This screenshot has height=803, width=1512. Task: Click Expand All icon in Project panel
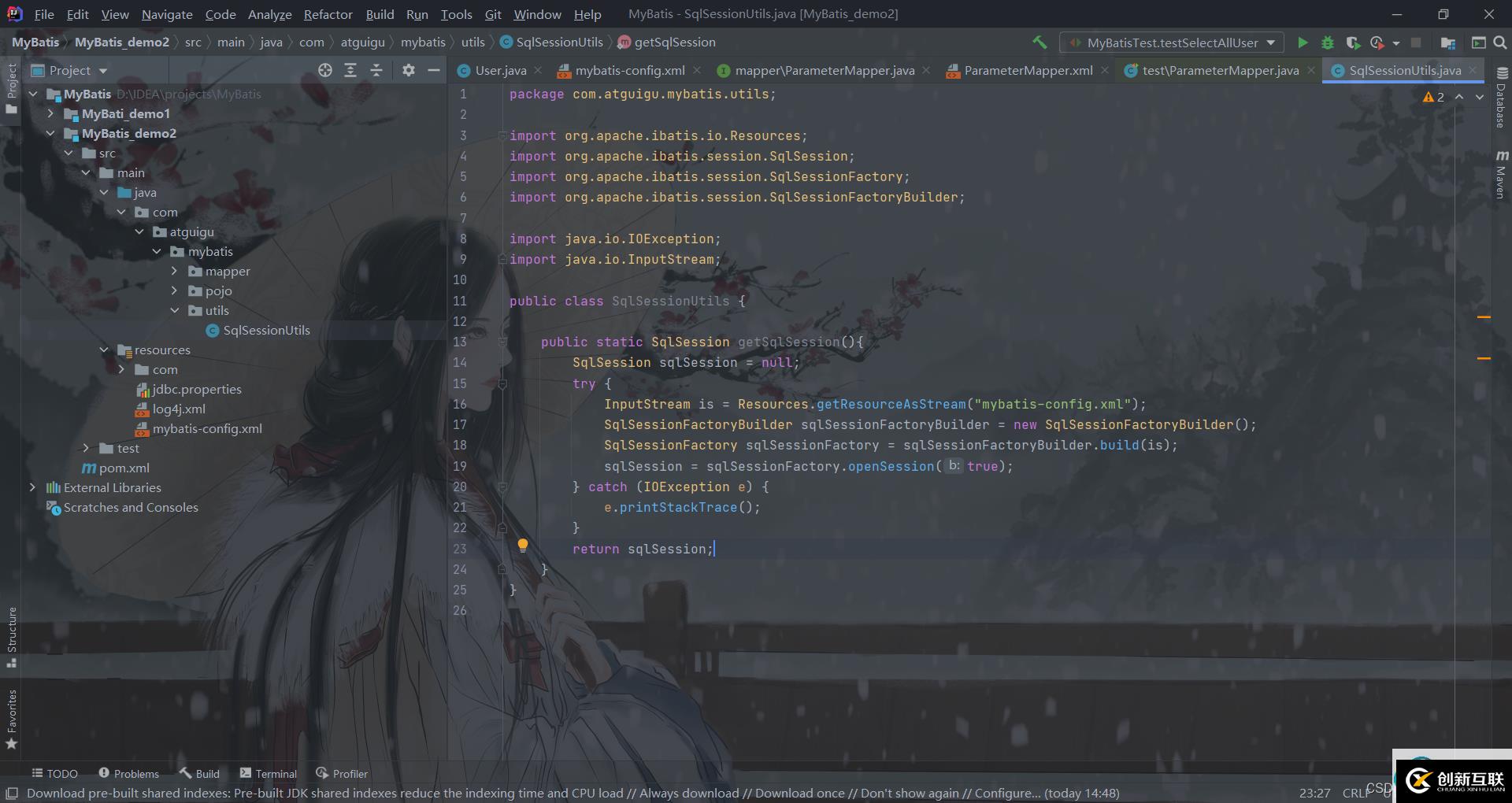[350, 70]
